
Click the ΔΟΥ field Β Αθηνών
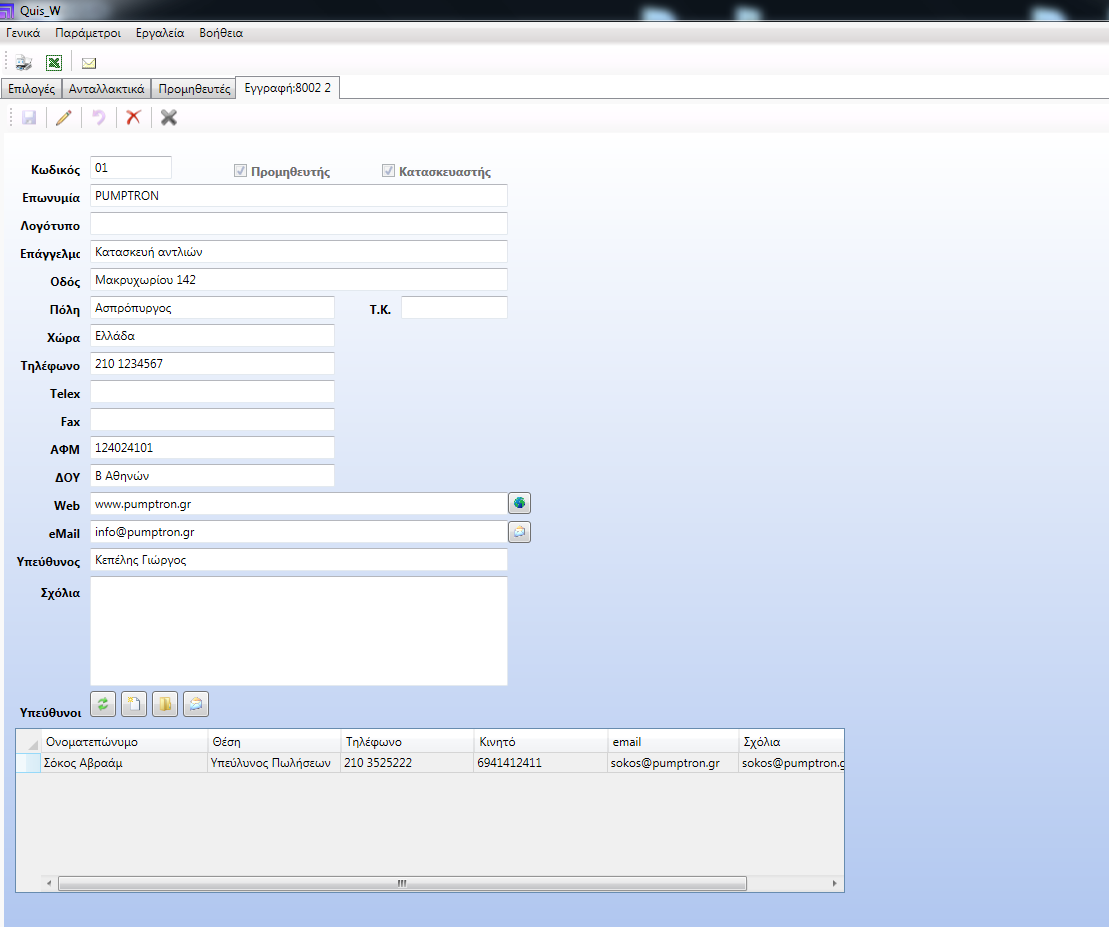[x=212, y=476]
